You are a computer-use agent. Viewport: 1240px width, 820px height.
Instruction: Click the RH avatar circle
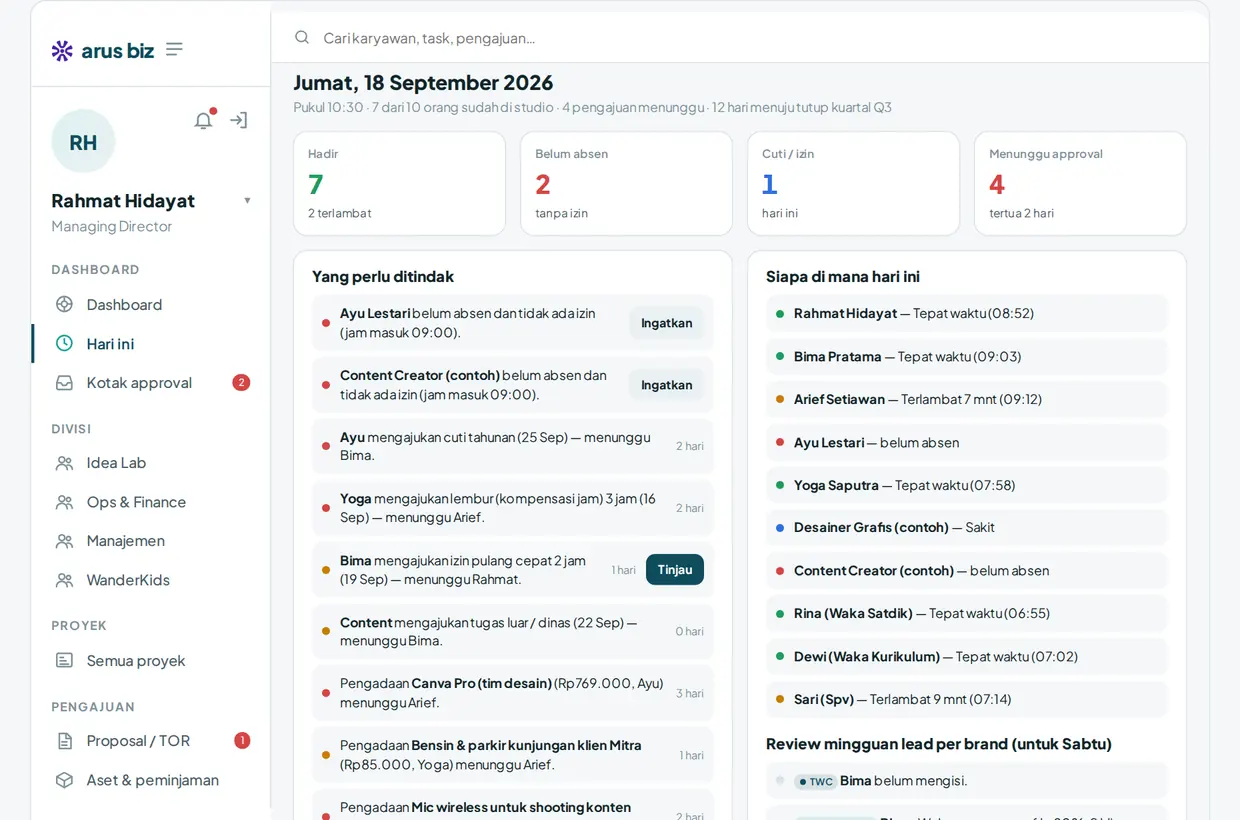pos(83,142)
